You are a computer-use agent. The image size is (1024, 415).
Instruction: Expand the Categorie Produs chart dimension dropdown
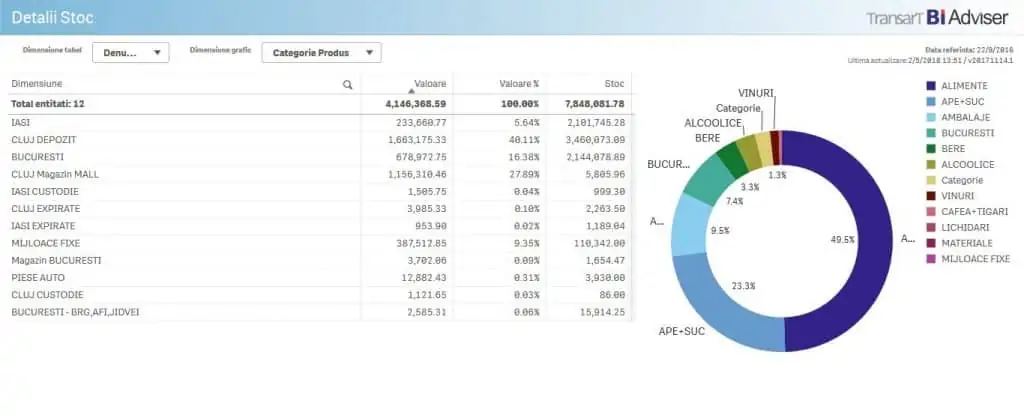(321, 53)
